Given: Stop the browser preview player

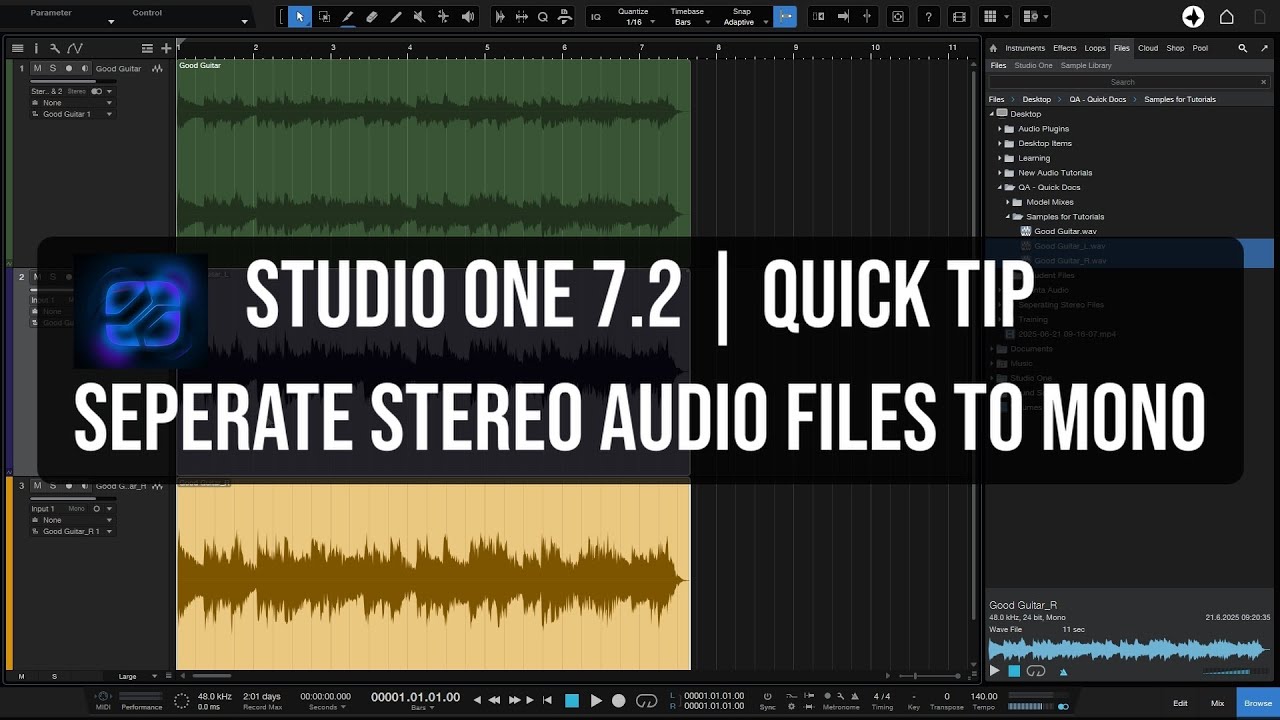Looking at the screenshot, I should click(x=1014, y=671).
